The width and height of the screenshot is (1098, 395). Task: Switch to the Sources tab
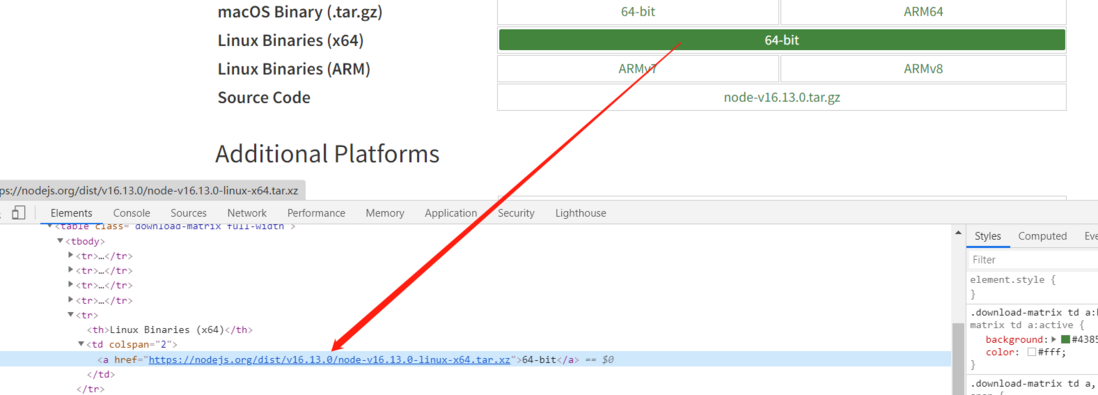[188, 213]
